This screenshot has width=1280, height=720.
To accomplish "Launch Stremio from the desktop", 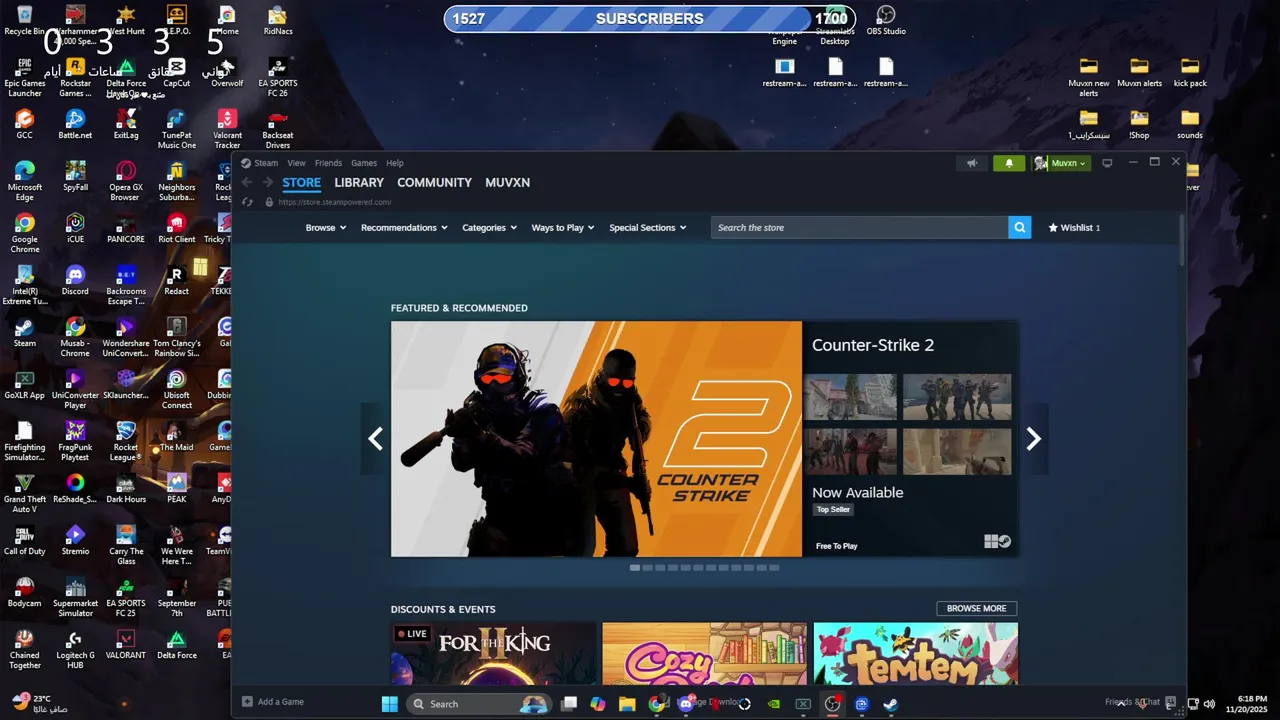I will click(x=75, y=540).
